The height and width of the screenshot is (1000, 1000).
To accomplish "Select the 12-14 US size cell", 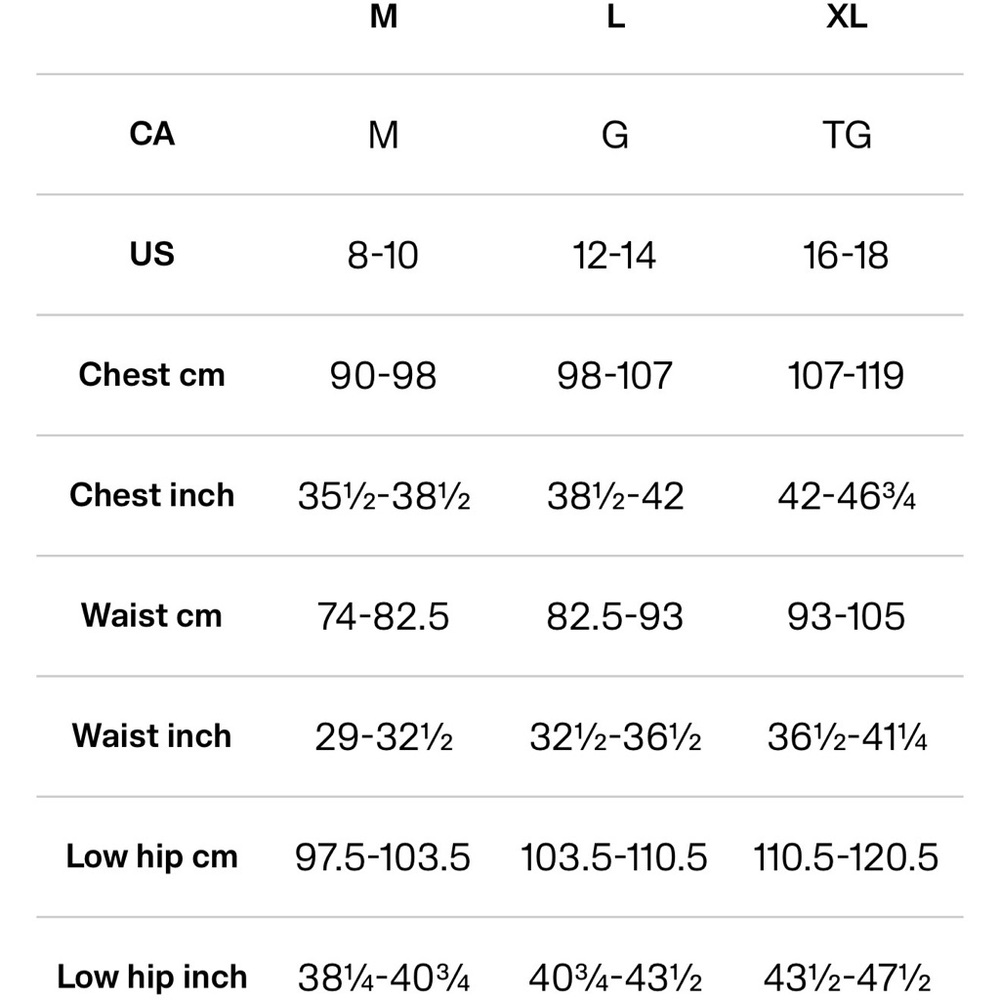I will tap(614, 255).
